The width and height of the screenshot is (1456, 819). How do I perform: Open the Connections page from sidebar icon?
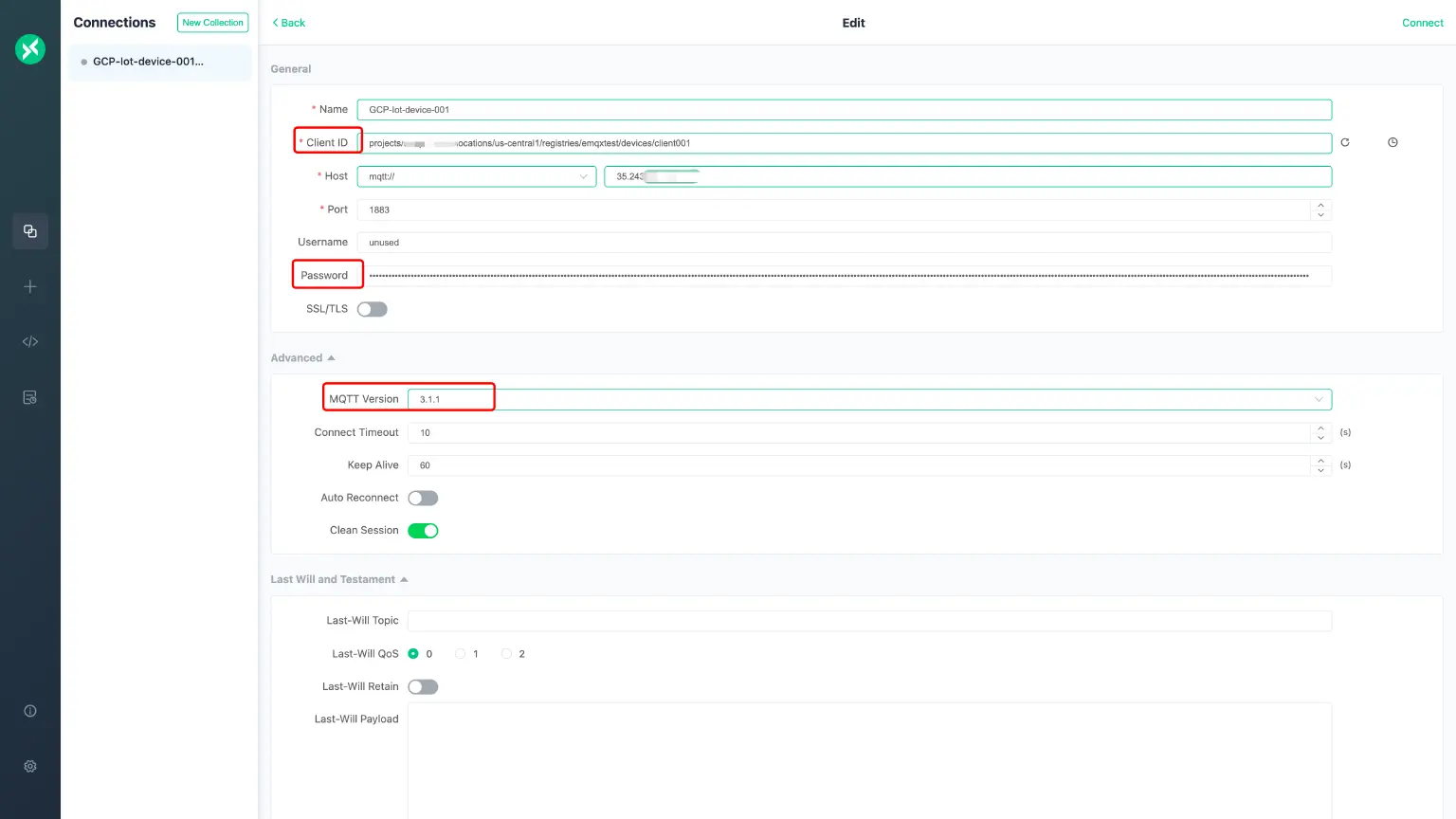(x=30, y=231)
